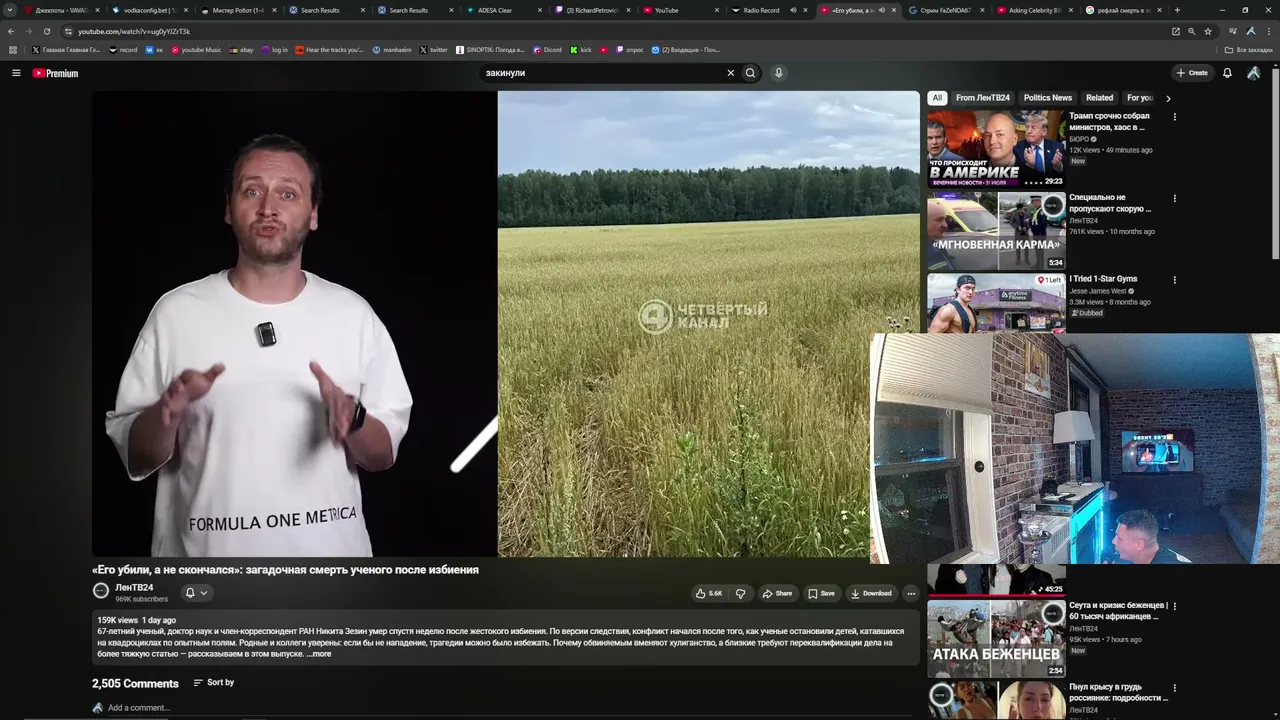
Task: Open the tab search dropdown arrow
Action: (10, 10)
